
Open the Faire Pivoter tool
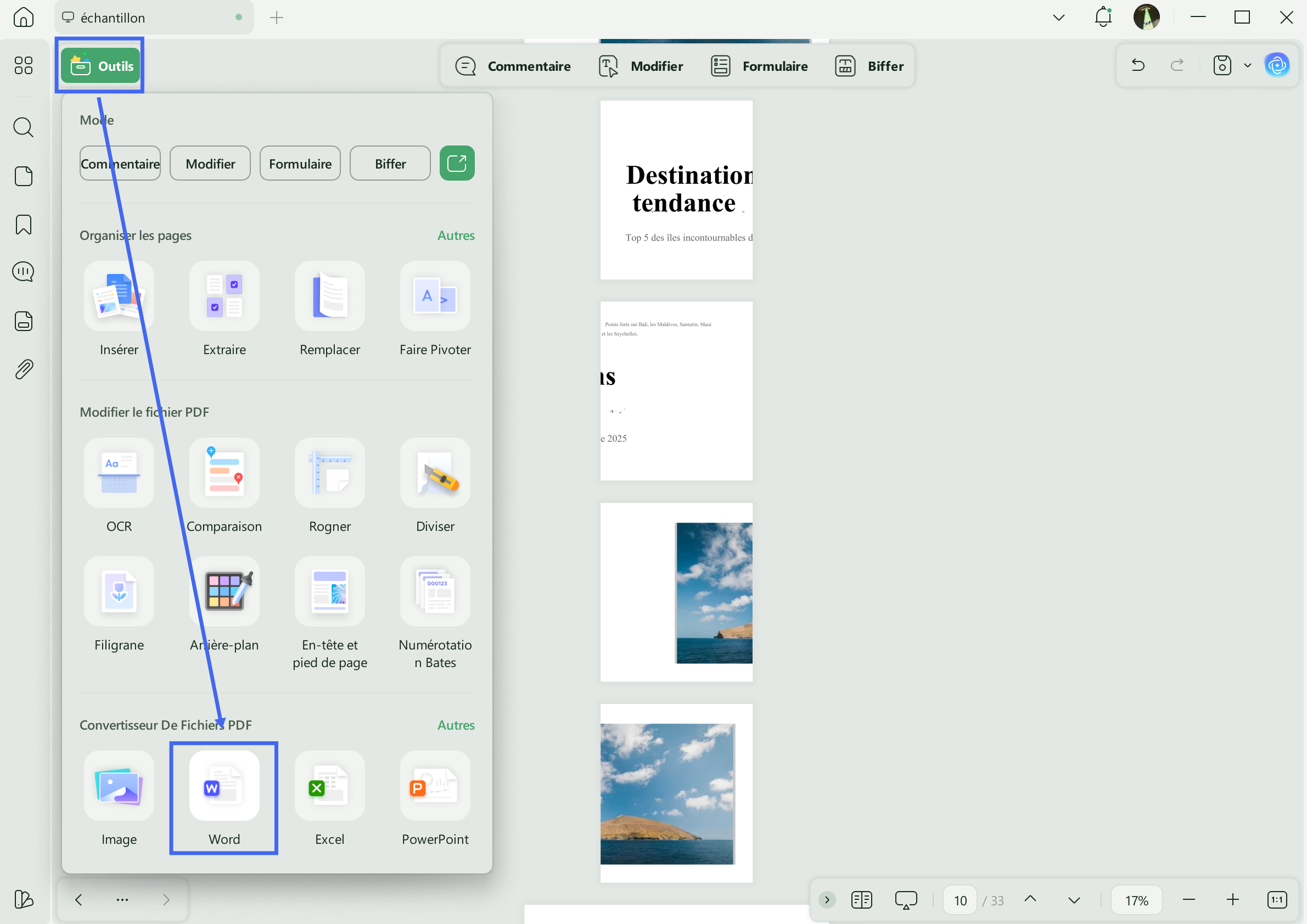(435, 296)
